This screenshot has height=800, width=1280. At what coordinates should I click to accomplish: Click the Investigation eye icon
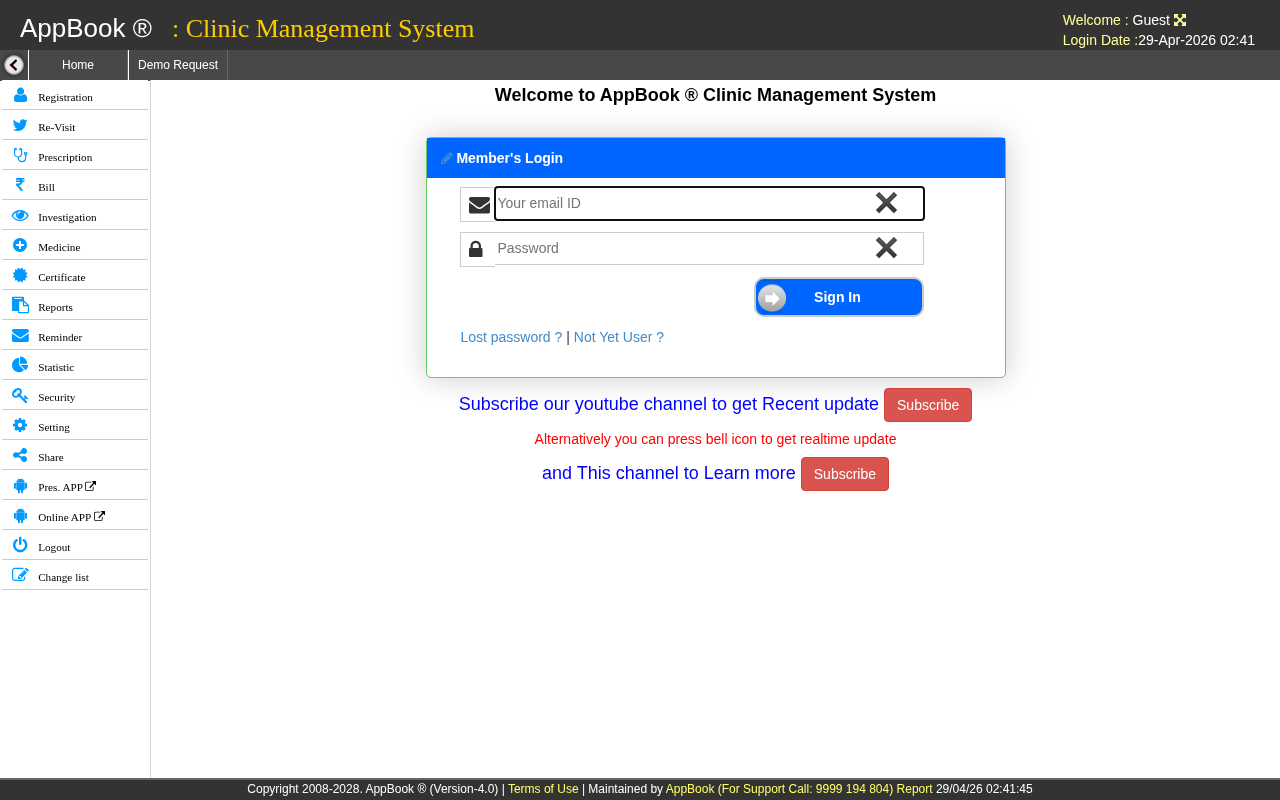point(20,215)
